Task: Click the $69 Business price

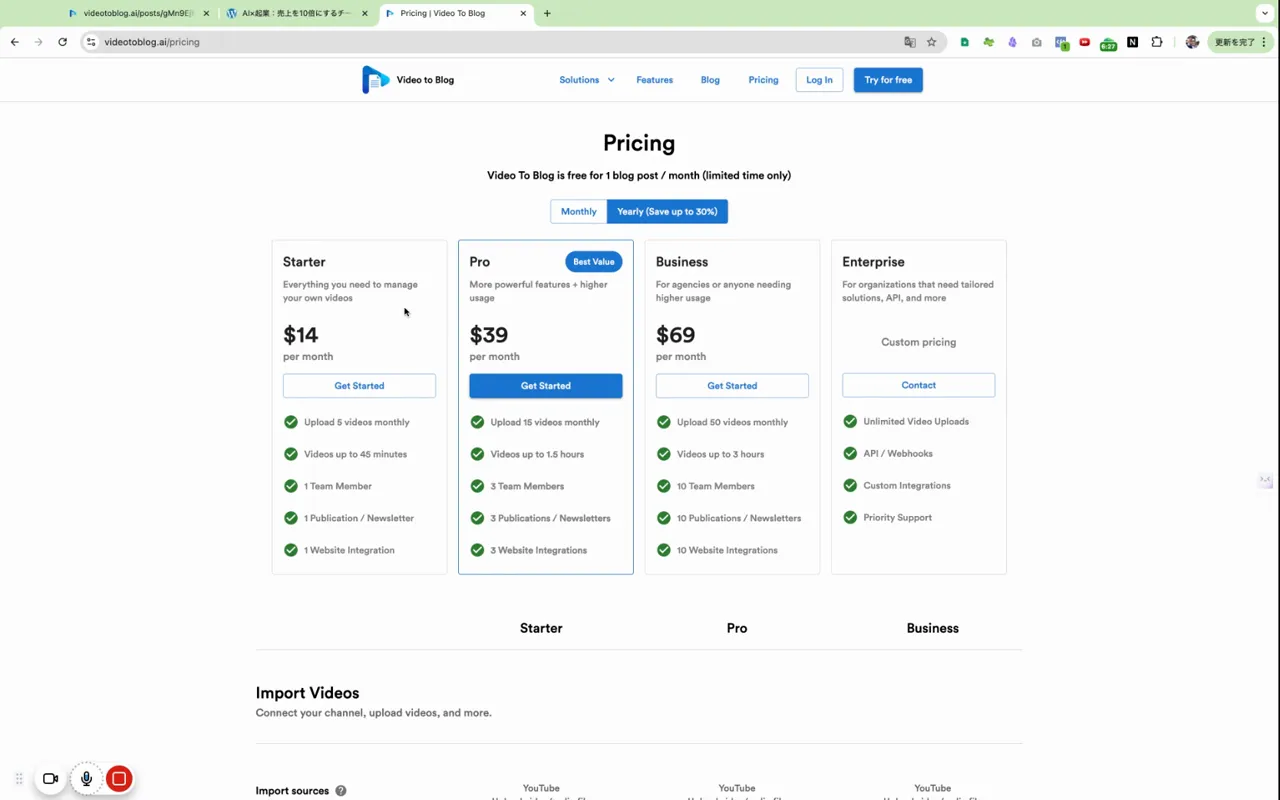Action: [676, 335]
